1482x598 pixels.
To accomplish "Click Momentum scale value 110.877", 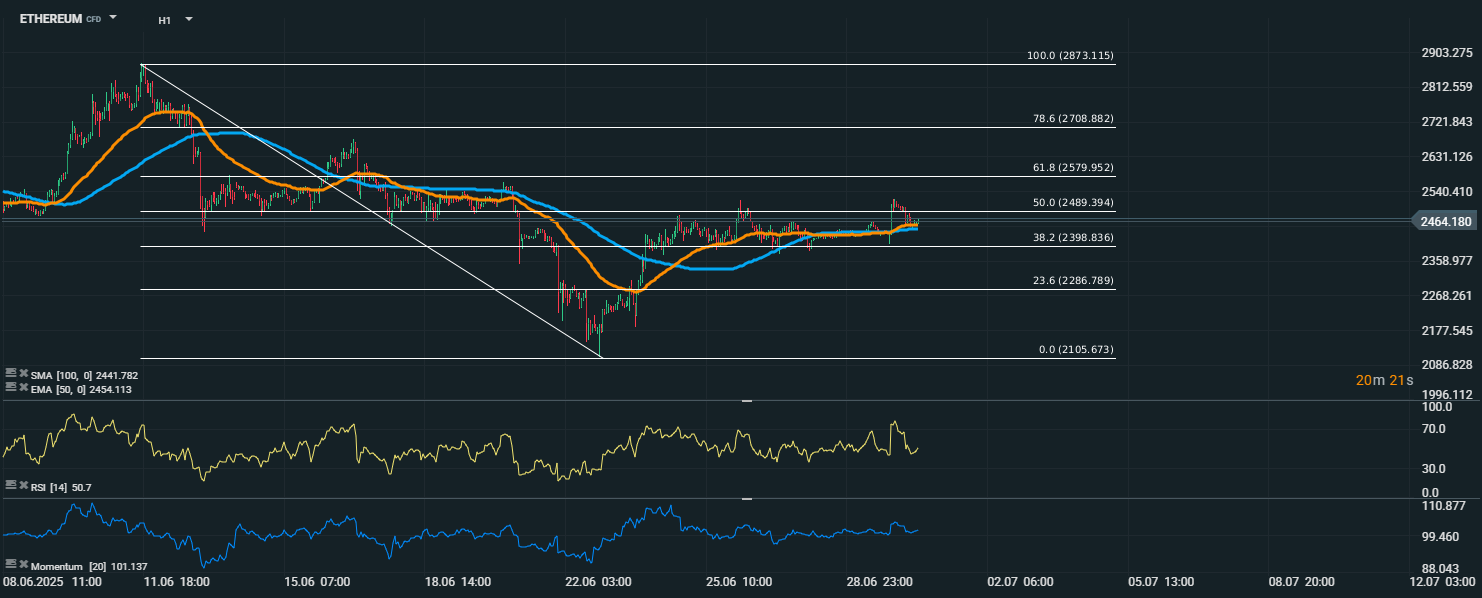I will click(1444, 507).
